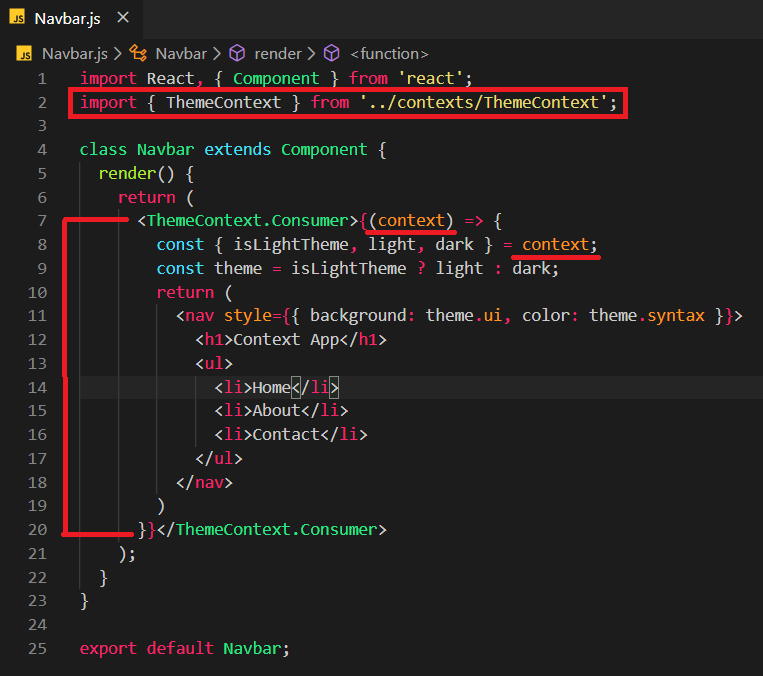Place cursor on 'Home' list item text
Screen dimensions: 763x676
(x=271, y=387)
